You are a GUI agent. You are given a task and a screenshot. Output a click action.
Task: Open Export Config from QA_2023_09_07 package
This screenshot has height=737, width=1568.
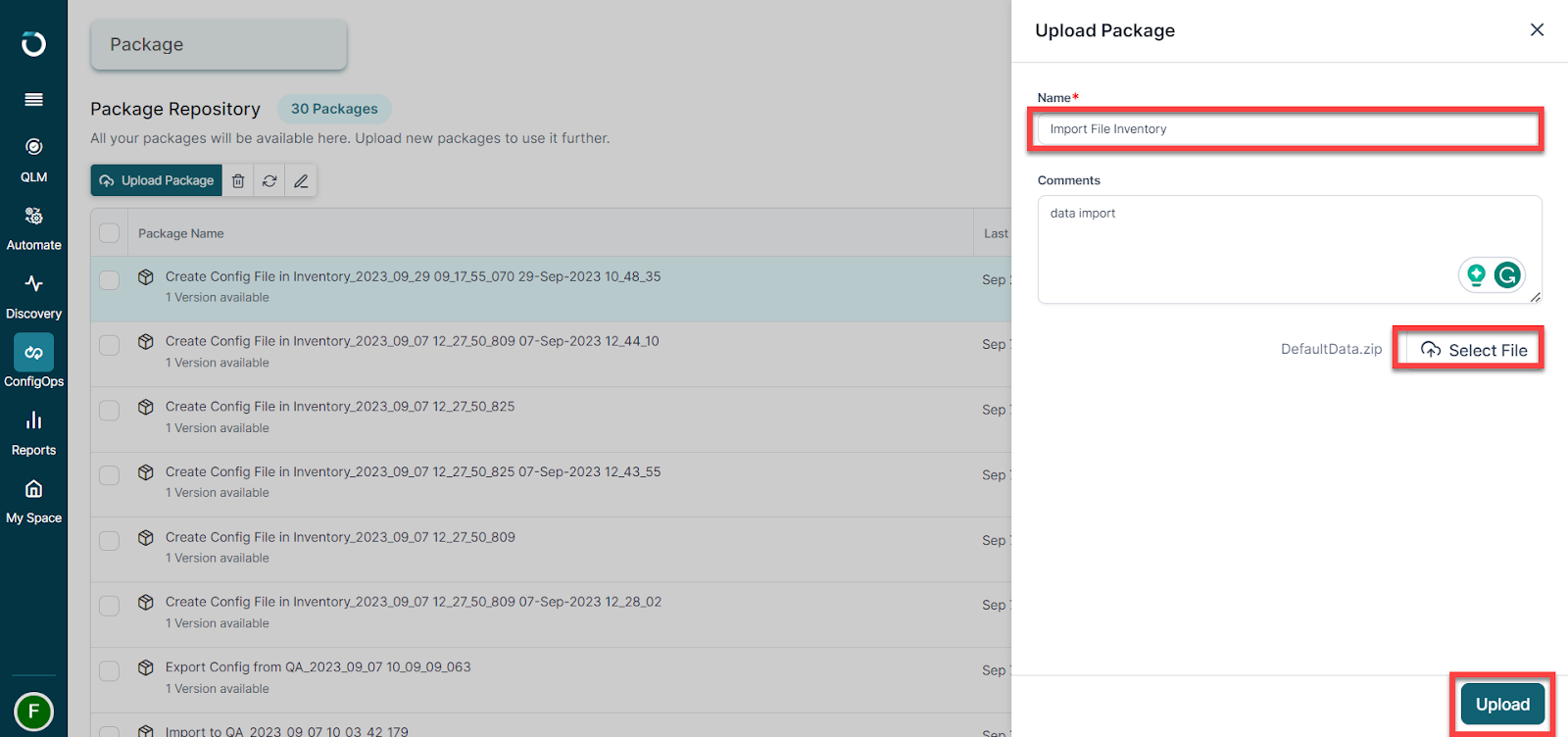tap(318, 666)
